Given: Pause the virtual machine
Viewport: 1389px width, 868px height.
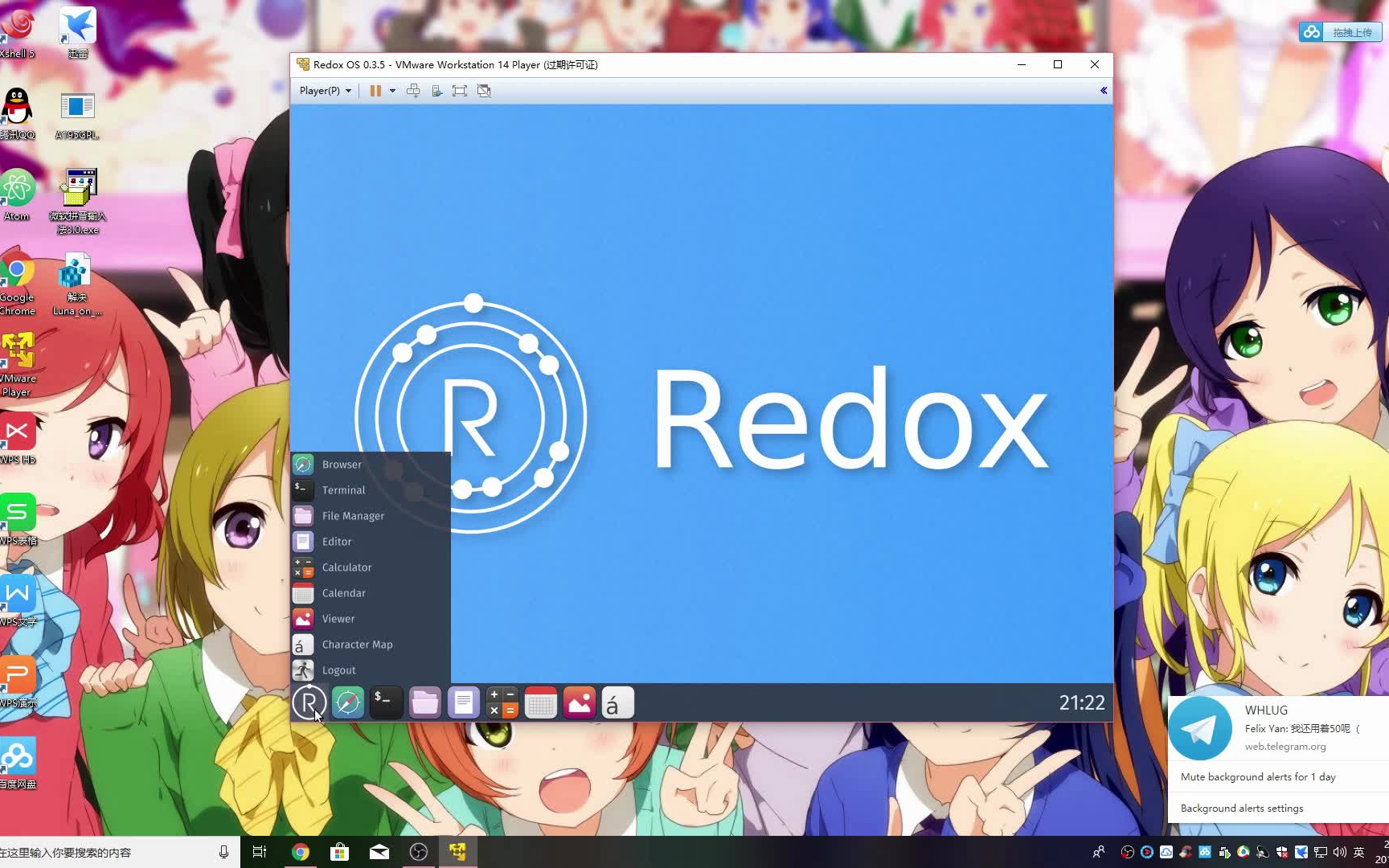Looking at the screenshot, I should tap(375, 90).
